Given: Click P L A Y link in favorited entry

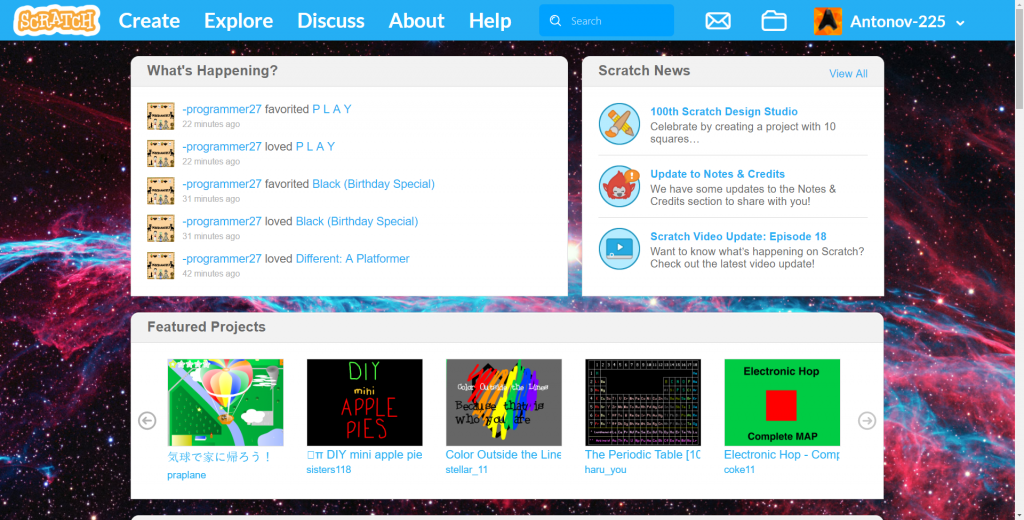Looking at the screenshot, I should 332,109.
